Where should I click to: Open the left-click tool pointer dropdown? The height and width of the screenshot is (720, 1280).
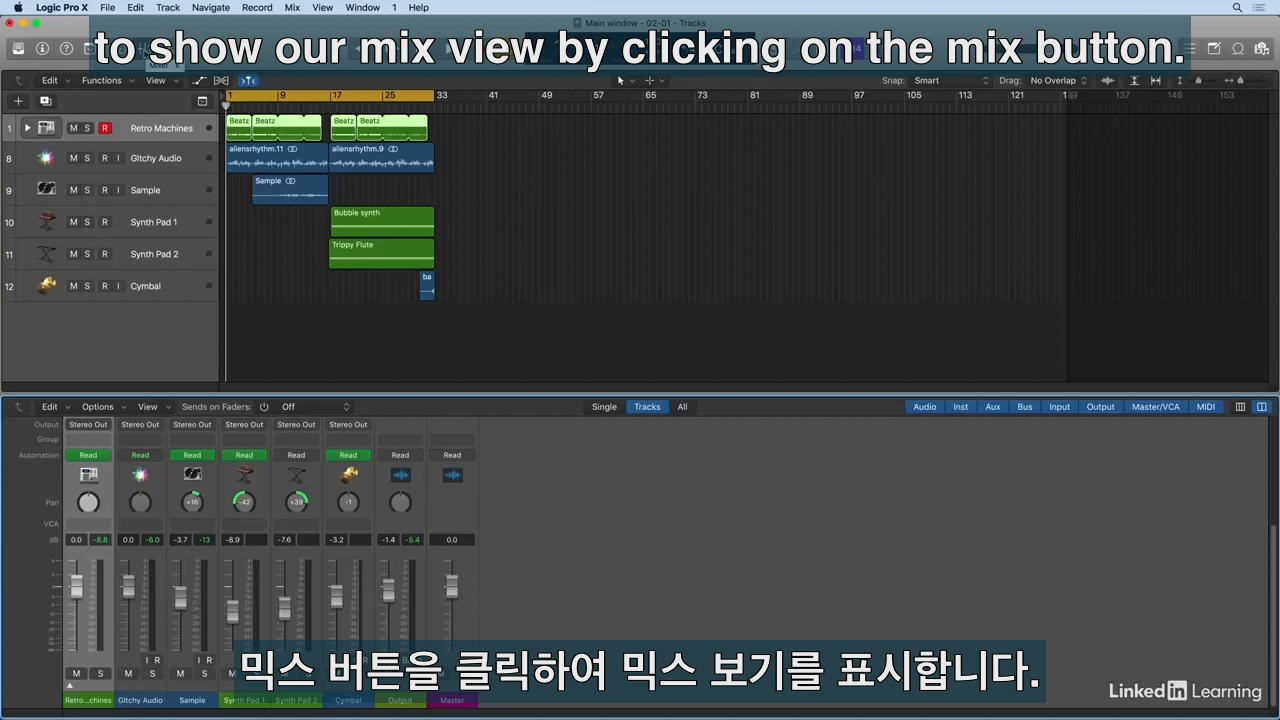(626, 80)
